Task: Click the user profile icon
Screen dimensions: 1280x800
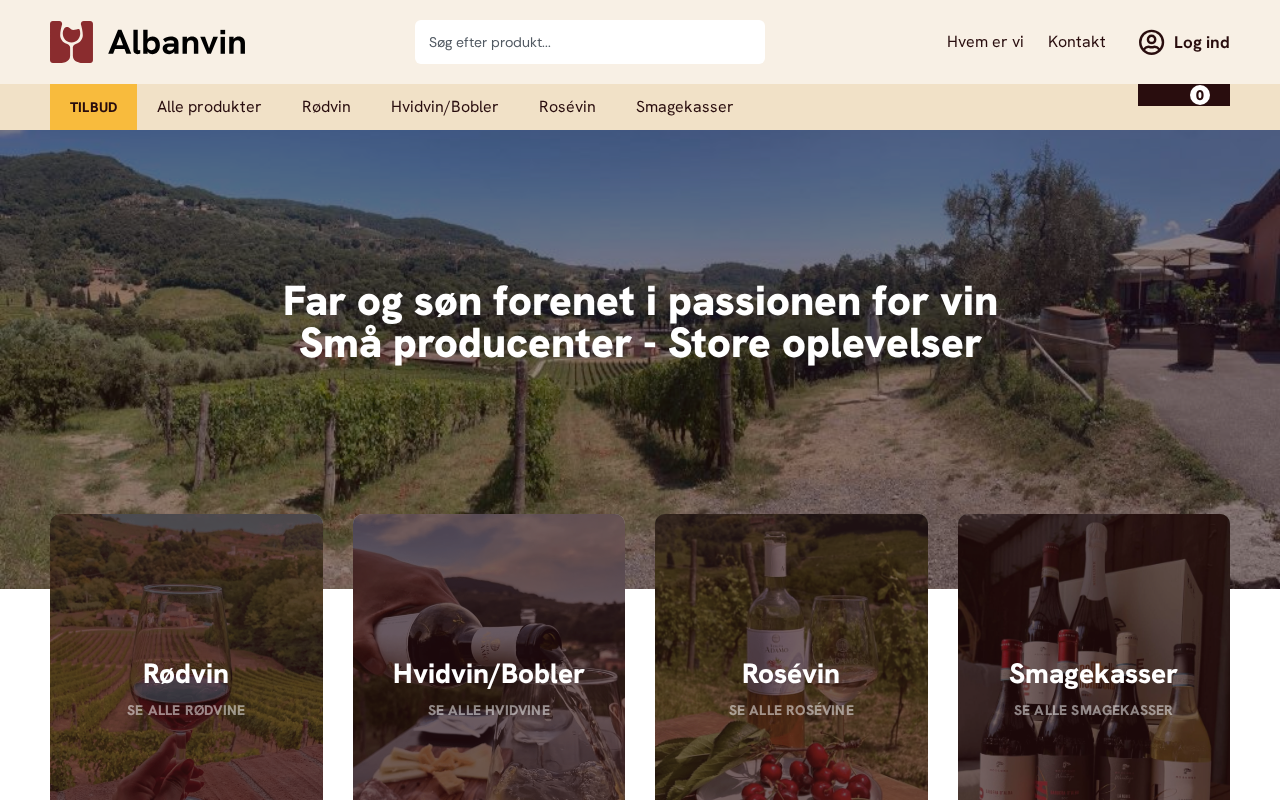Action: 1151,42
